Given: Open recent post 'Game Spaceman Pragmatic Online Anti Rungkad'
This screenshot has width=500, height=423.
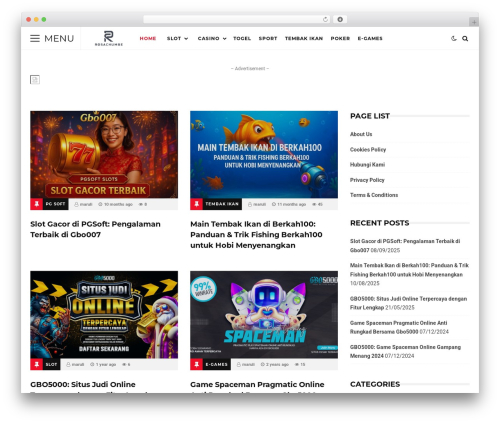Looking at the screenshot, I should [x=399, y=327].
